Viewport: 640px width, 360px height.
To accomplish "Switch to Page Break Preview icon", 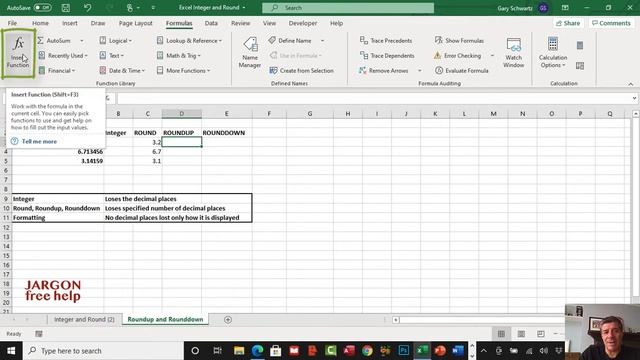I will [x=541, y=334].
